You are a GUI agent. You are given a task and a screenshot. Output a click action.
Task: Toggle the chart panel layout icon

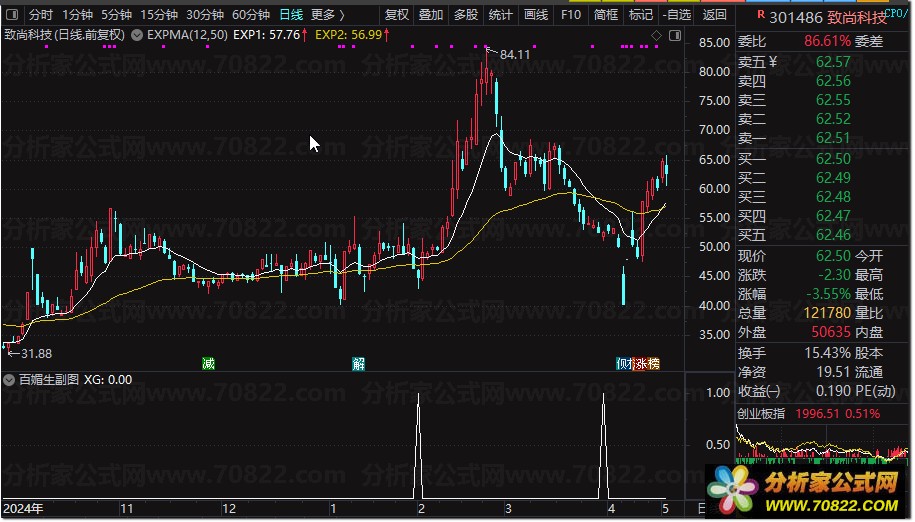pyautogui.click(x=675, y=36)
